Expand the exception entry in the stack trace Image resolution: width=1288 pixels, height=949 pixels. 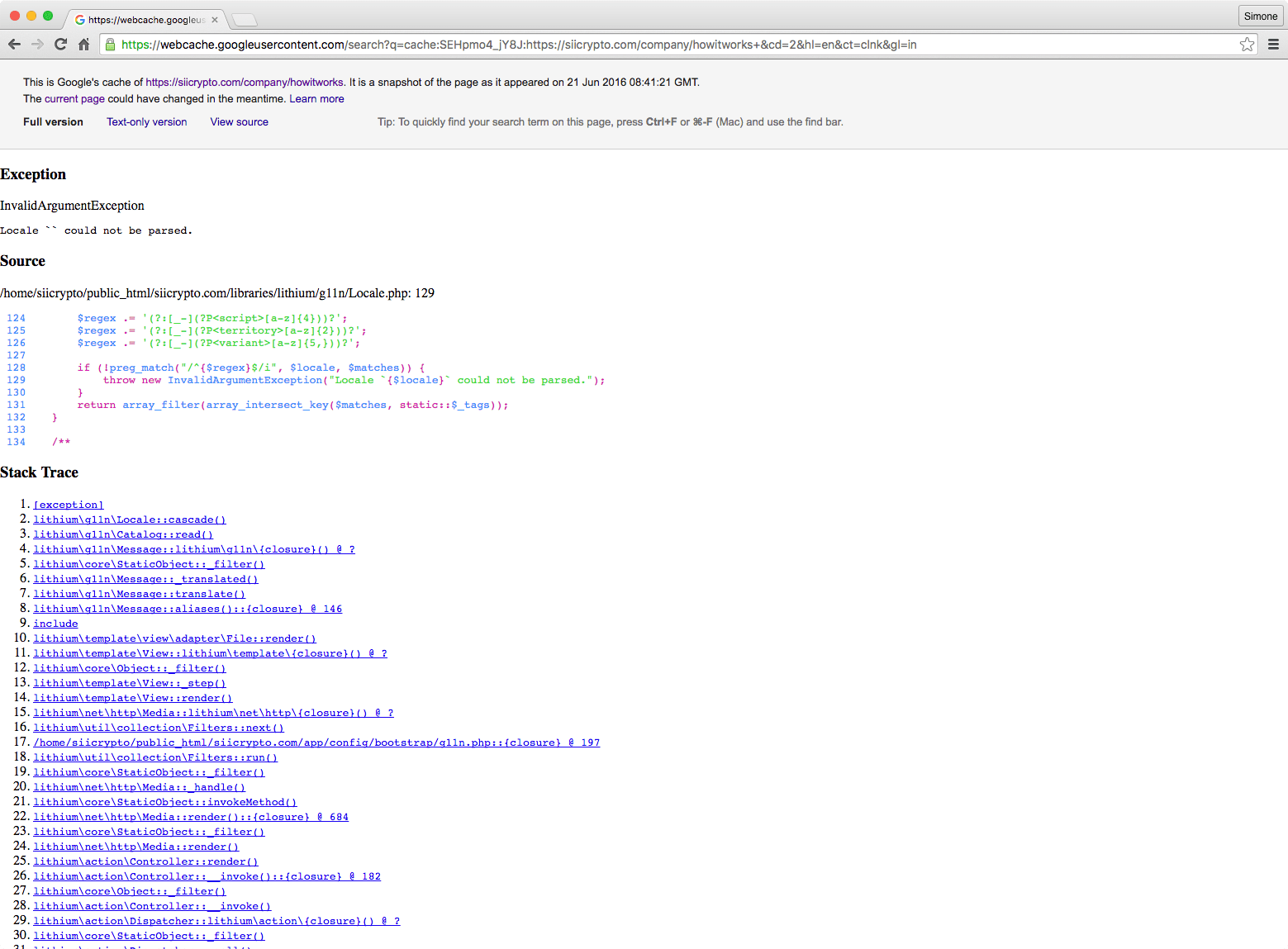[x=68, y=504]
